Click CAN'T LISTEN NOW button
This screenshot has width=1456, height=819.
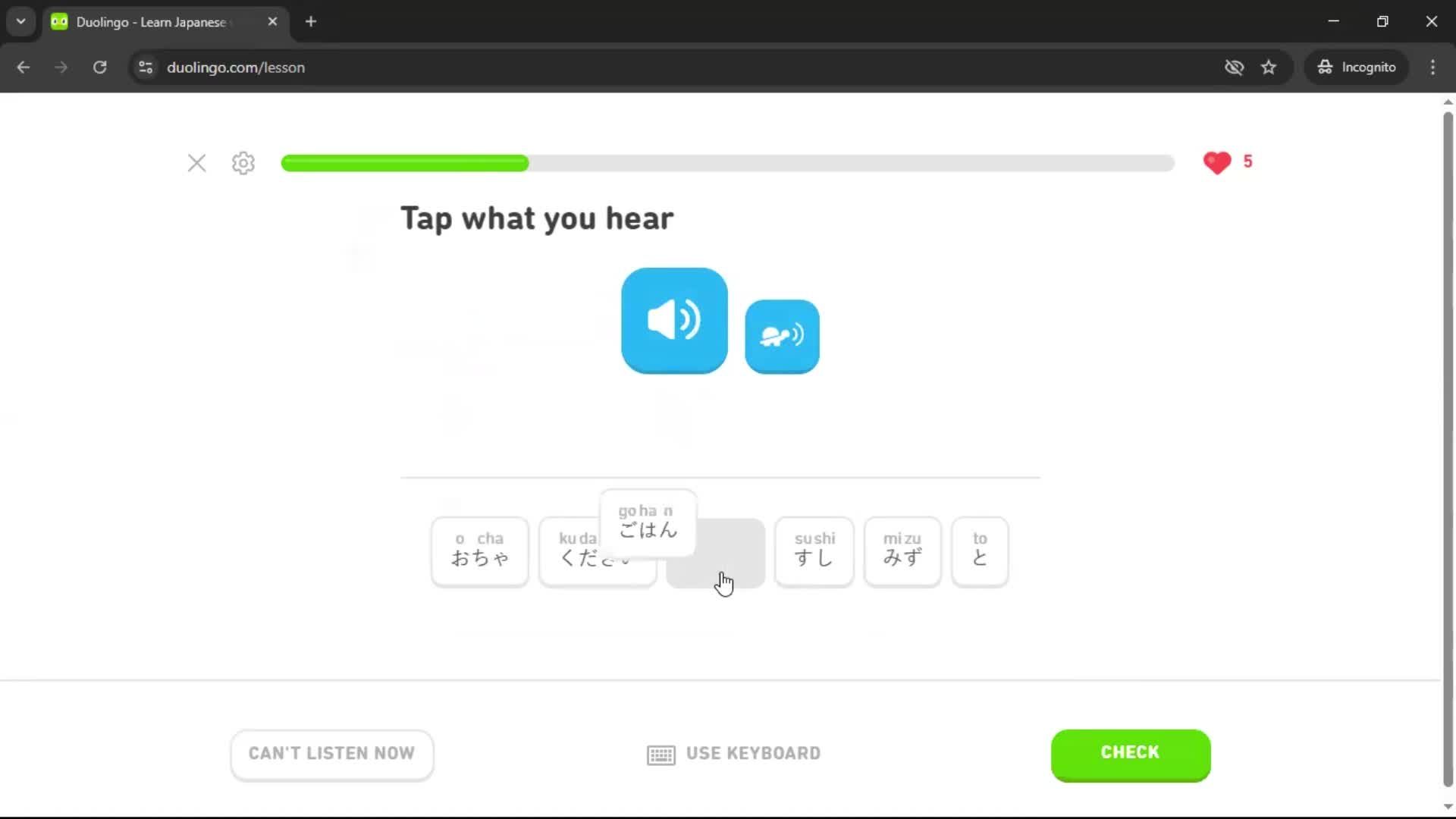point(332,754)
